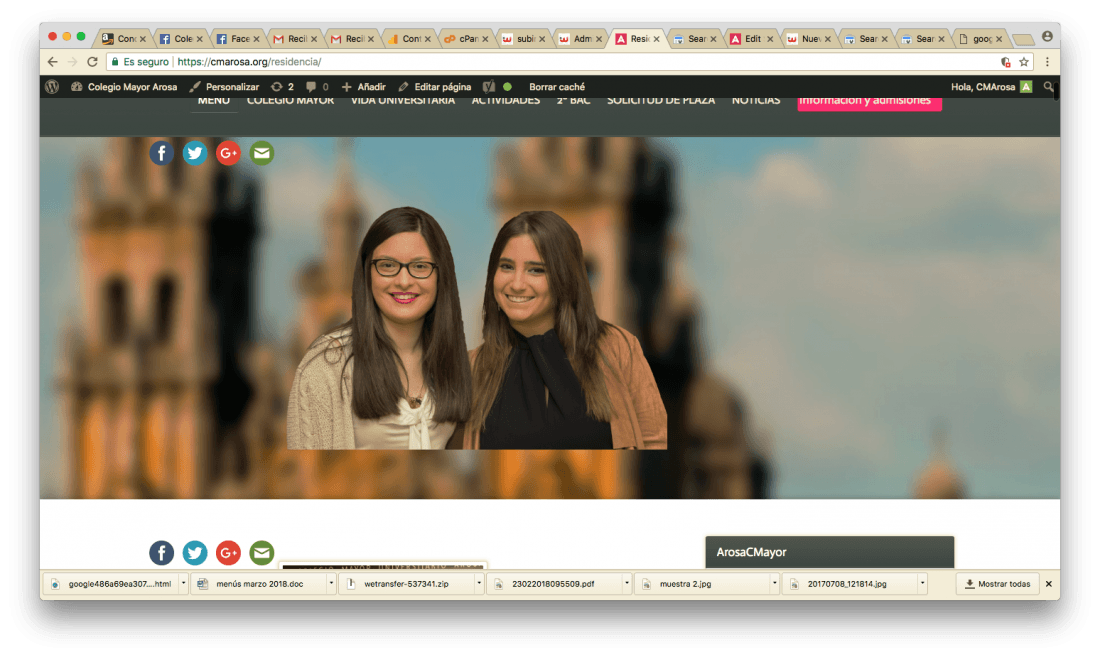1100x657 pixels.
Task: Expand options for 23022018095509.pdf download
Action: tap(626, 583)
